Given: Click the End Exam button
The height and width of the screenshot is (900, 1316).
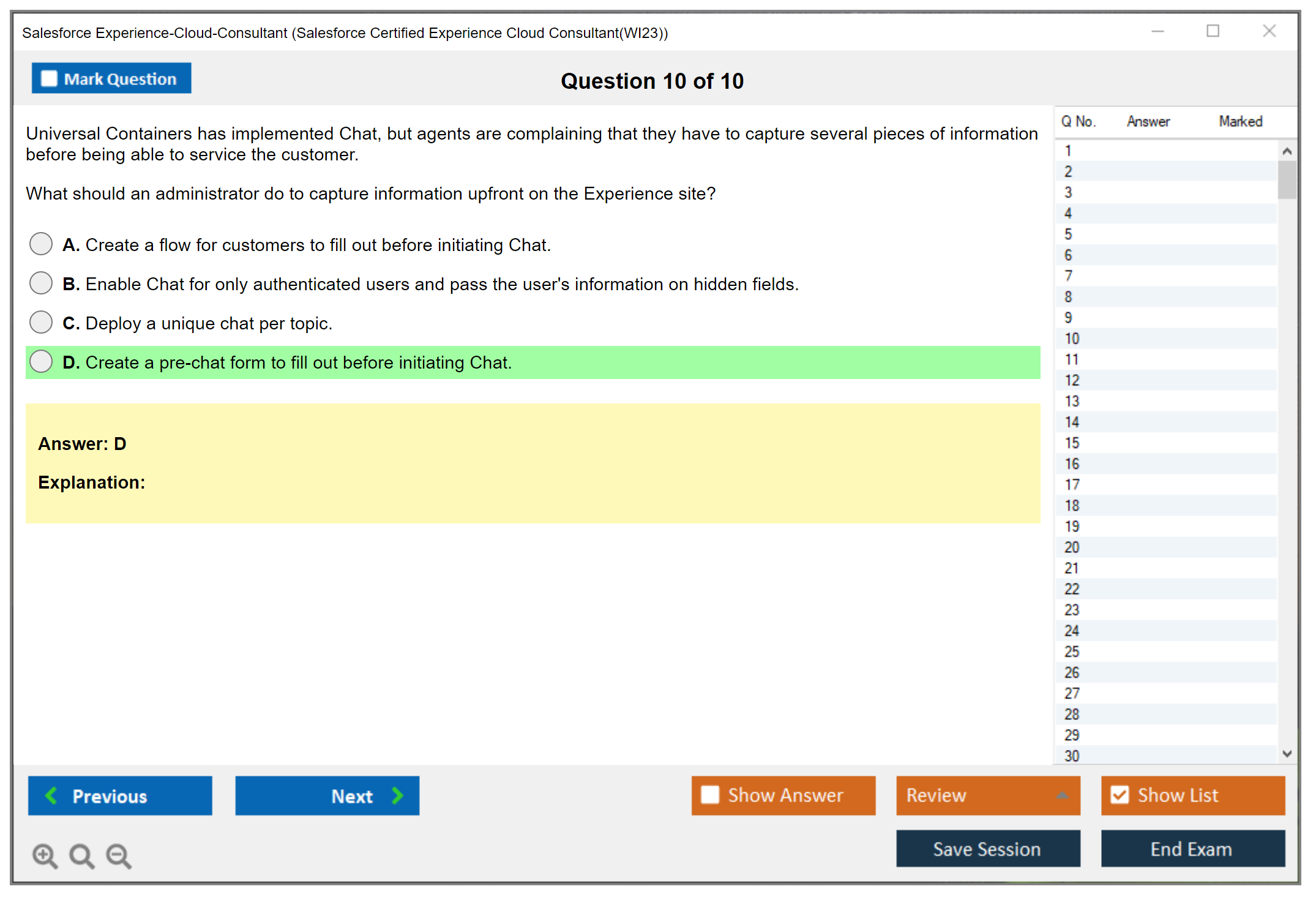Looking at the screenshot, I should (1192, 849).
